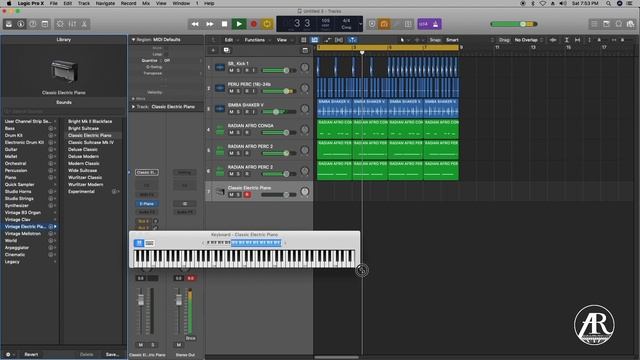Click the add new track plus button

click(x=213, y=50)
